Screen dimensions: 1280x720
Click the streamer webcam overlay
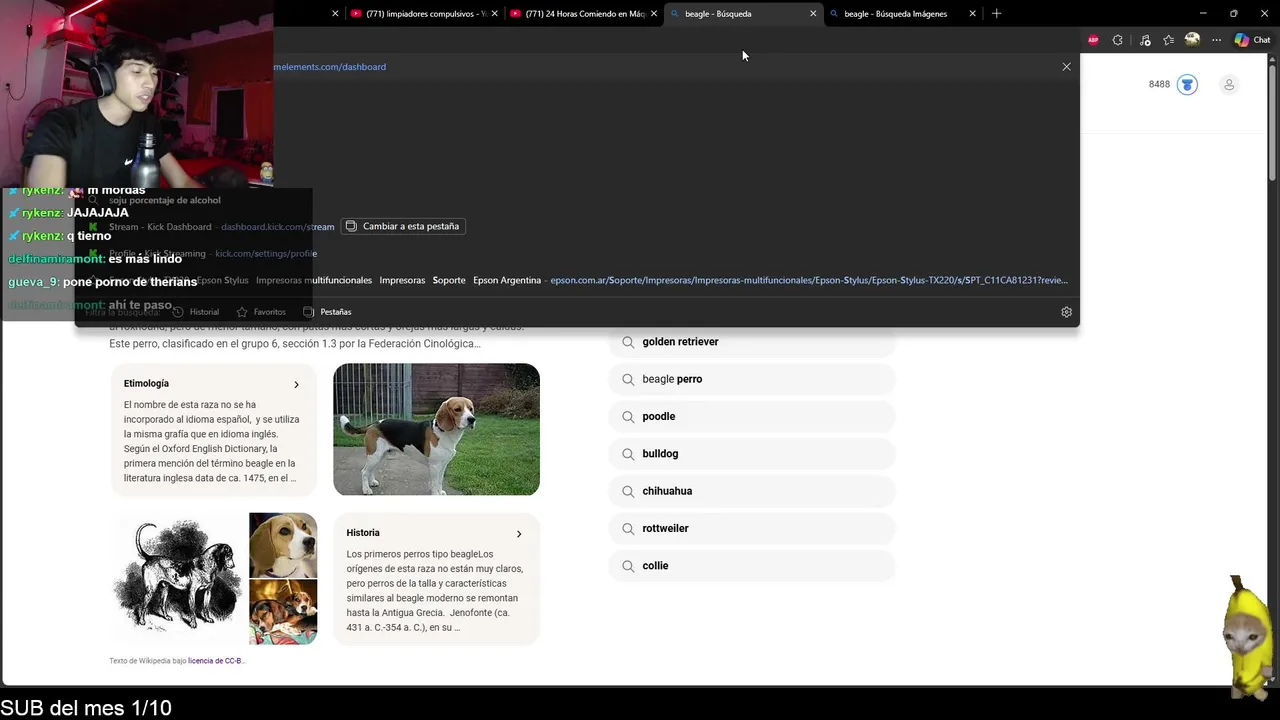tap(136, 93)
